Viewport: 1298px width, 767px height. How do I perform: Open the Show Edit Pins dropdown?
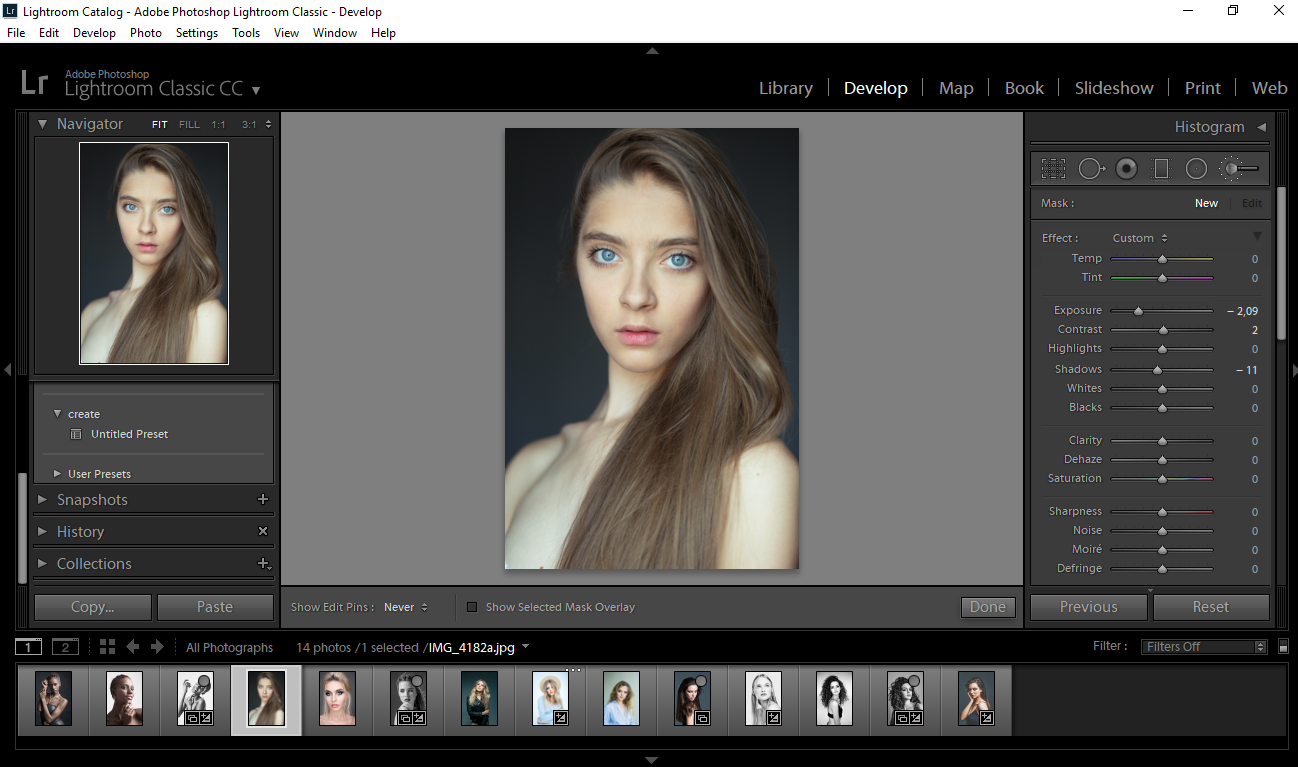(399, 606)
